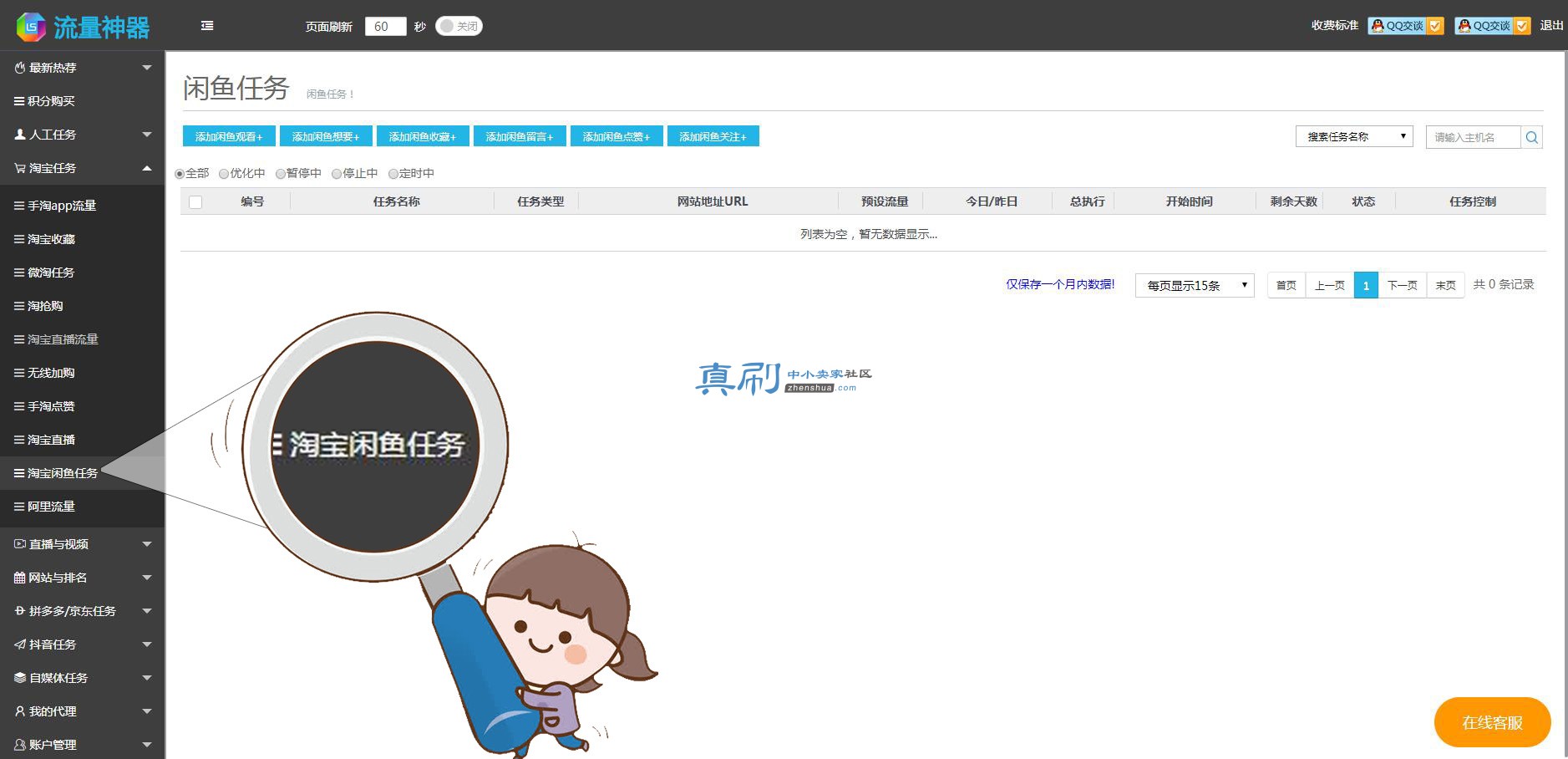Click the video icon beside 直播与视频

tap(20, 544)
